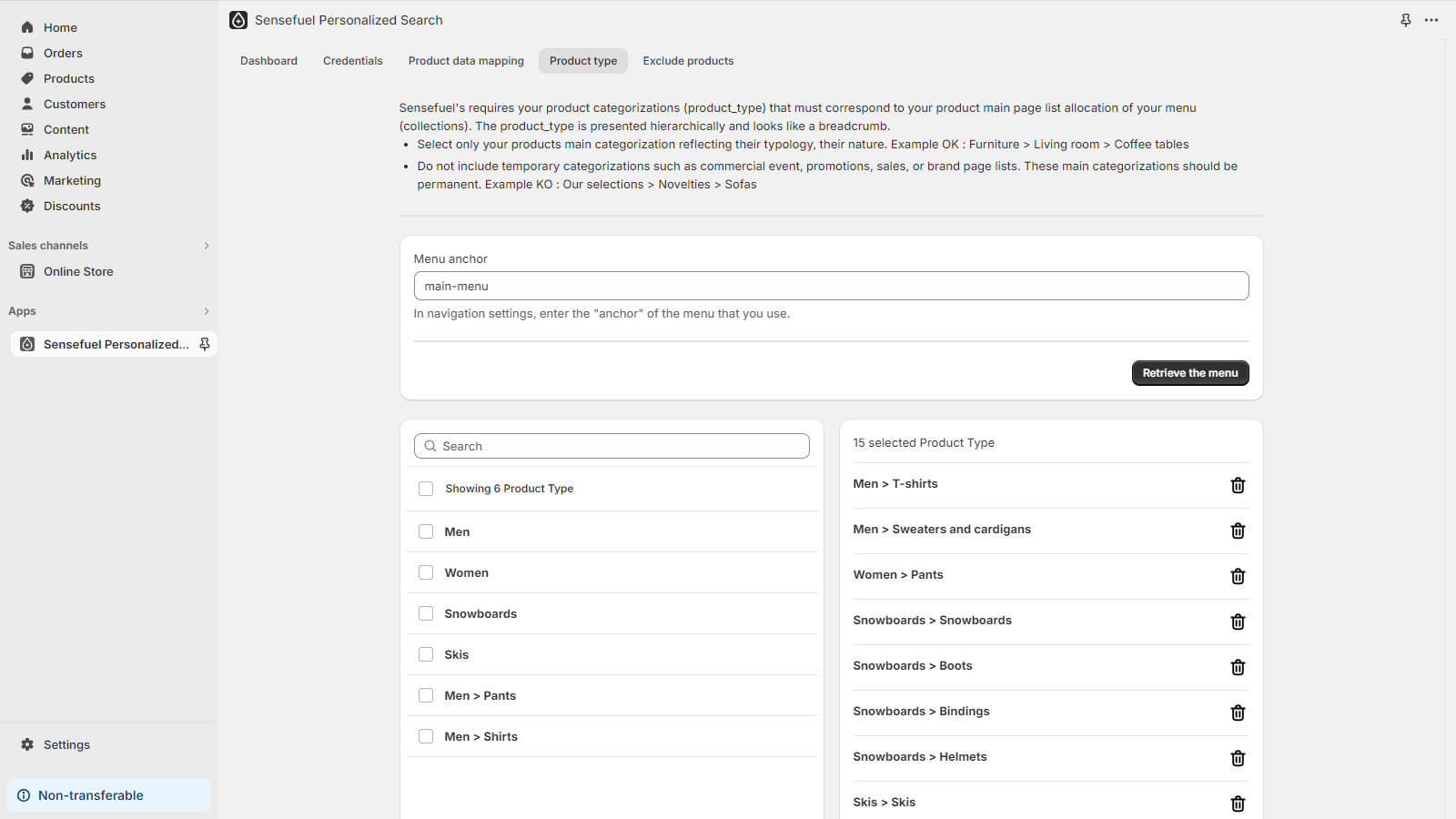Delete the Snowboards > Helmets entry
1456x819 pixels.
pyautogui.click(x=1238, y=758)
